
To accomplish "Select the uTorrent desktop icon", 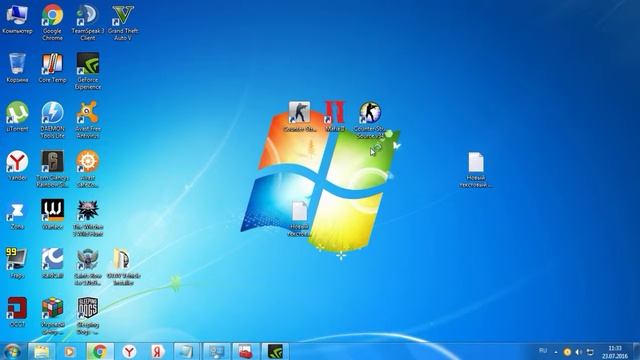I will point(17,117).
